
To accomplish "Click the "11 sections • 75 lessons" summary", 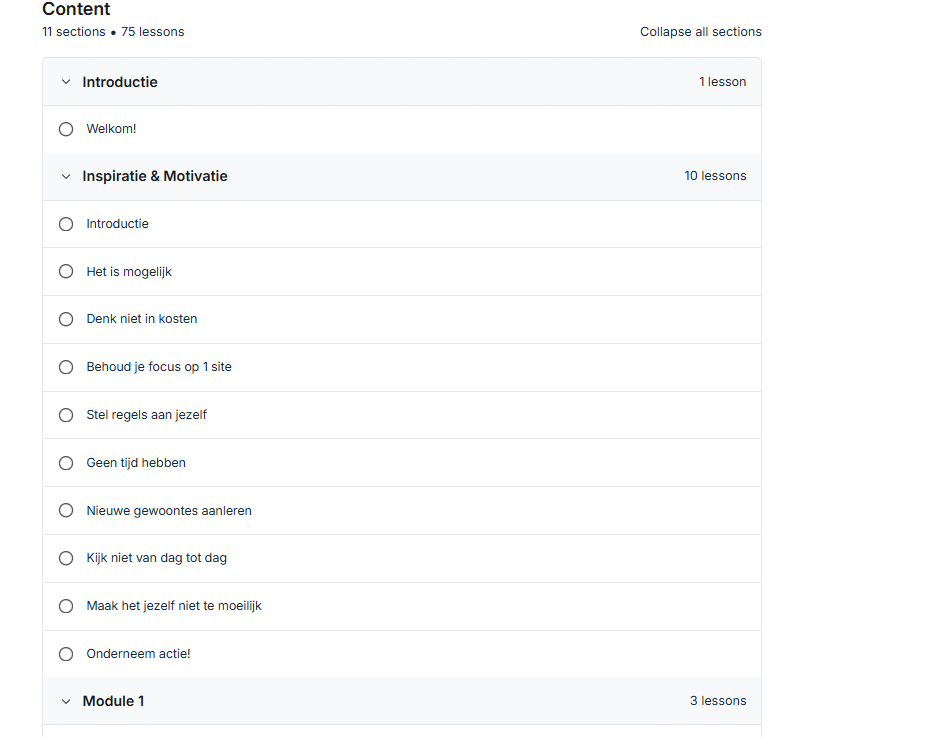I will (113, 32).
